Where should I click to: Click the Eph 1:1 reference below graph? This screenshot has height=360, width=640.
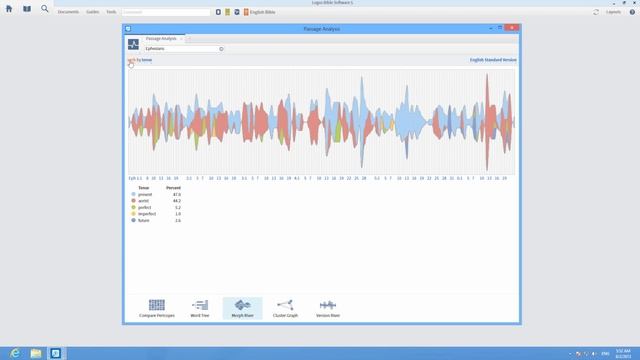[x=135, y=178]
